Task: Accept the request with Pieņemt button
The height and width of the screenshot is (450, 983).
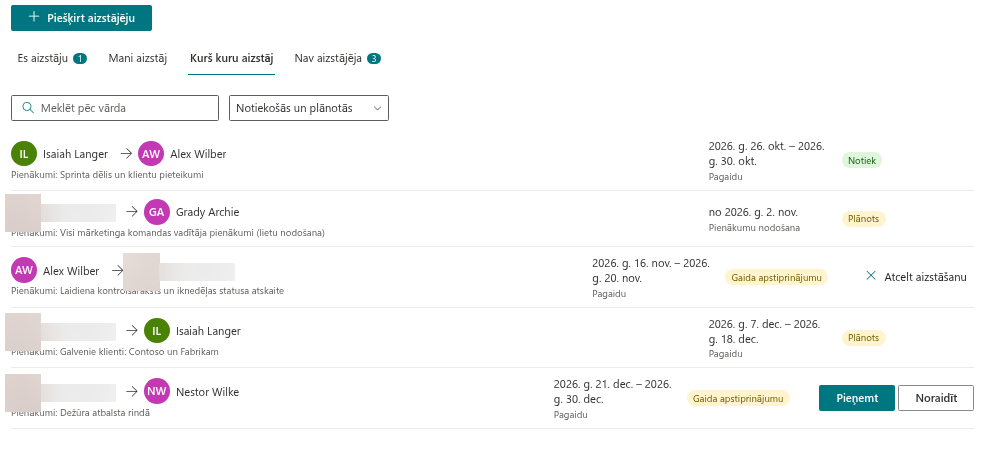Action: [856, 398]
